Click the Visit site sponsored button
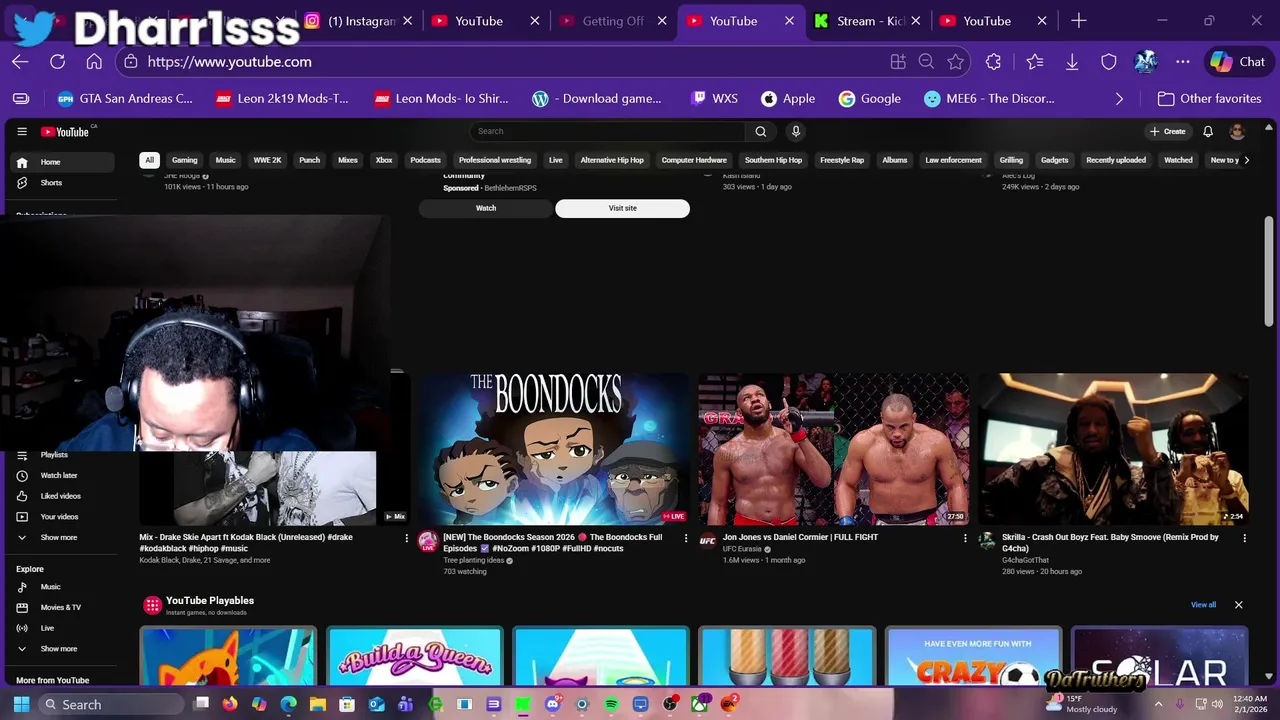Image resolution: width=1280 pixels, height=720 pixels. [622, 208]
